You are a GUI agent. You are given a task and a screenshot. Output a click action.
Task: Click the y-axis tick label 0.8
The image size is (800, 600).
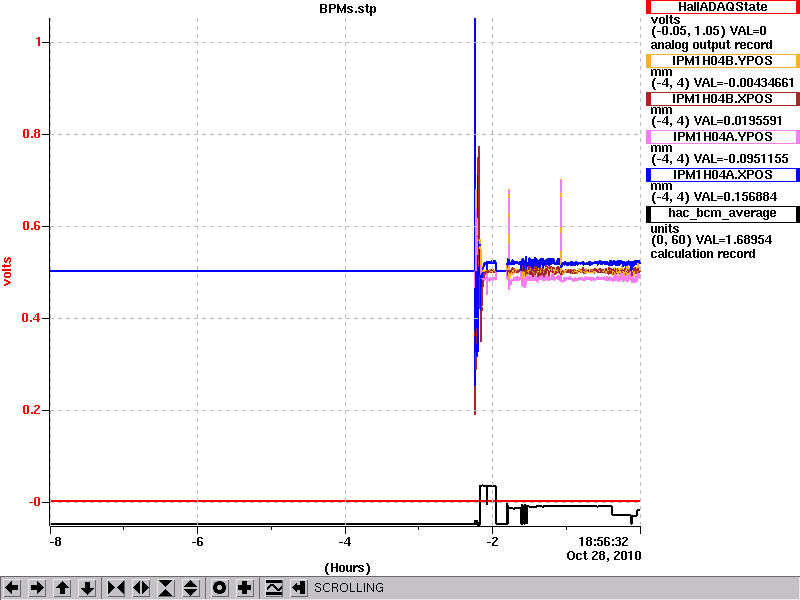32,134
